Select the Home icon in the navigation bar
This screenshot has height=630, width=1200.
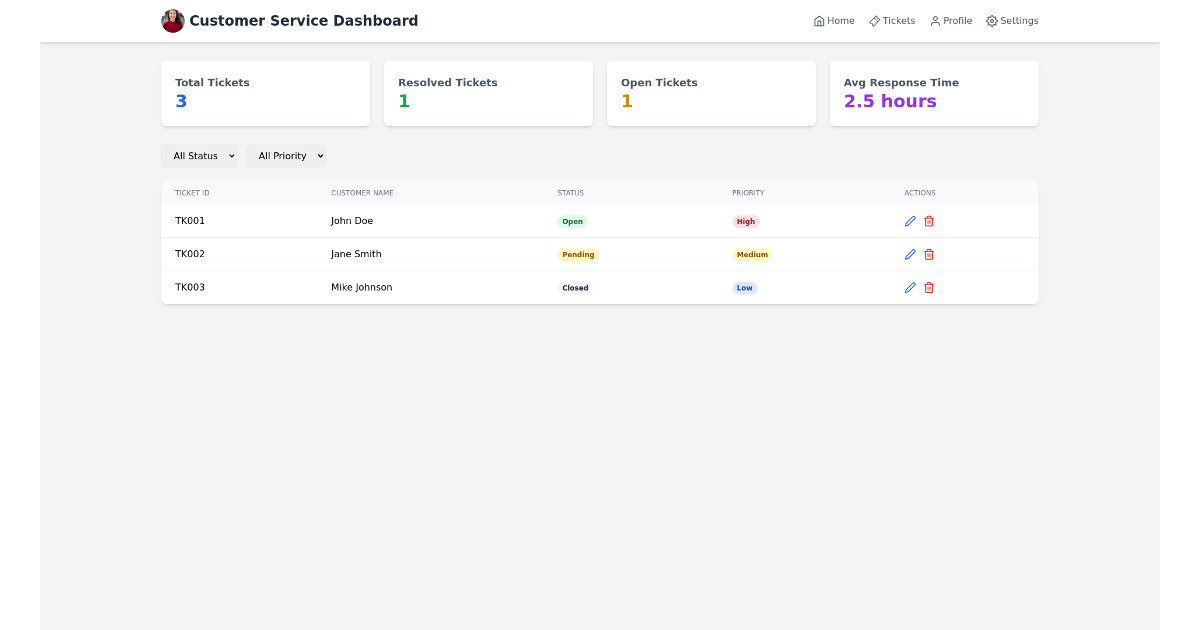click(x=817, y=20)
